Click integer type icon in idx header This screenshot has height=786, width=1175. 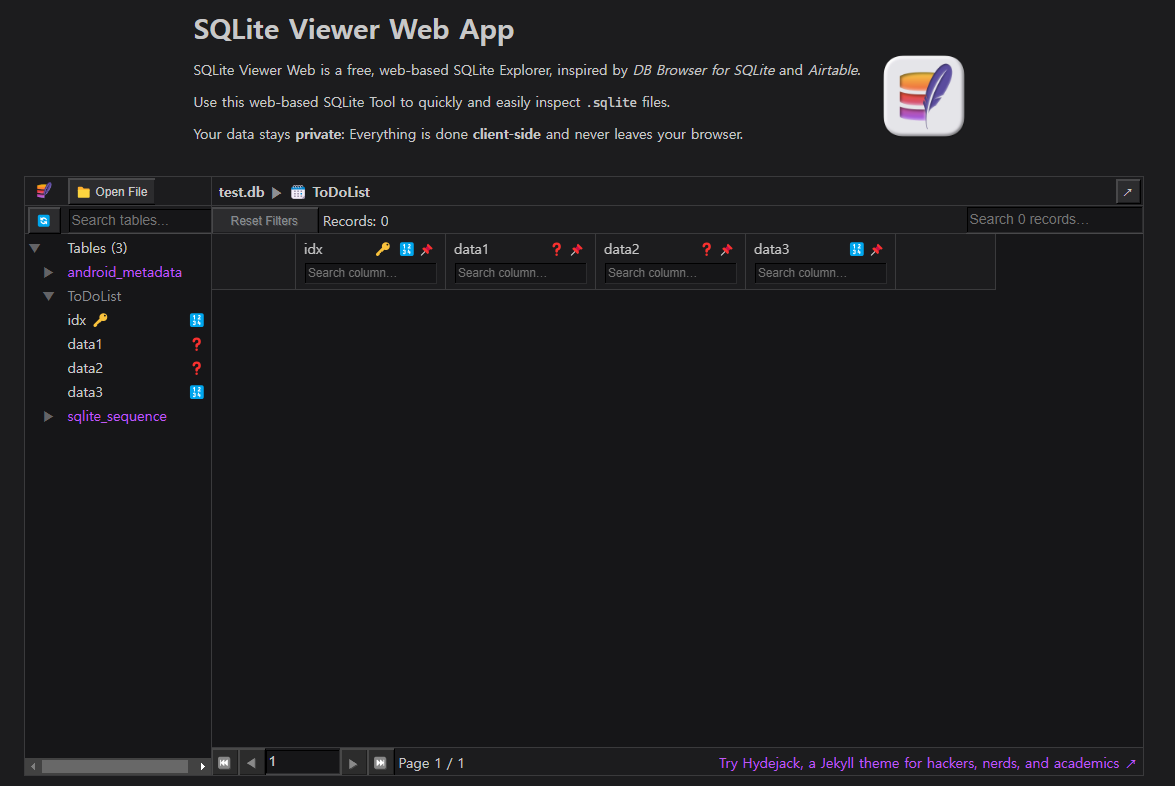pos(406,249)
